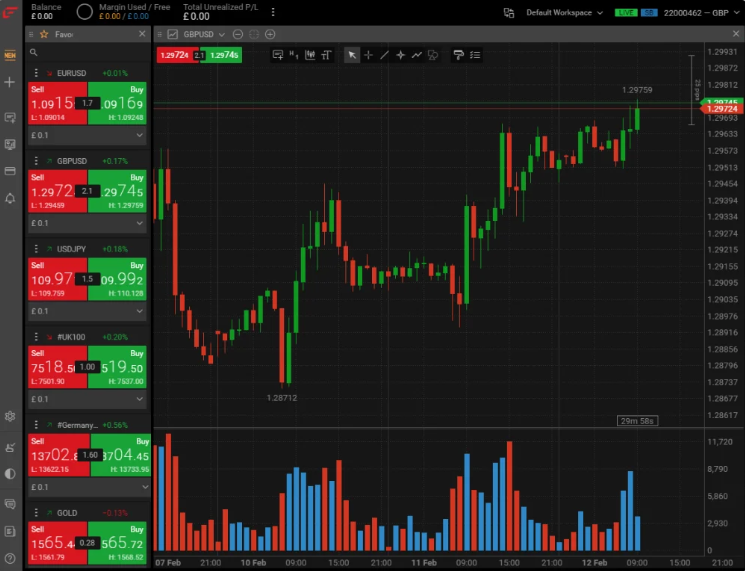
Task: Open the paint roller chart style tool
Action: (458, 55)
